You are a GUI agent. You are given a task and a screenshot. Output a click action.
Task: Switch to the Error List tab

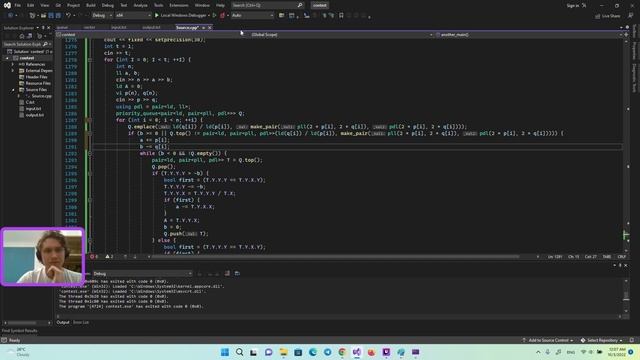[81, 322]
